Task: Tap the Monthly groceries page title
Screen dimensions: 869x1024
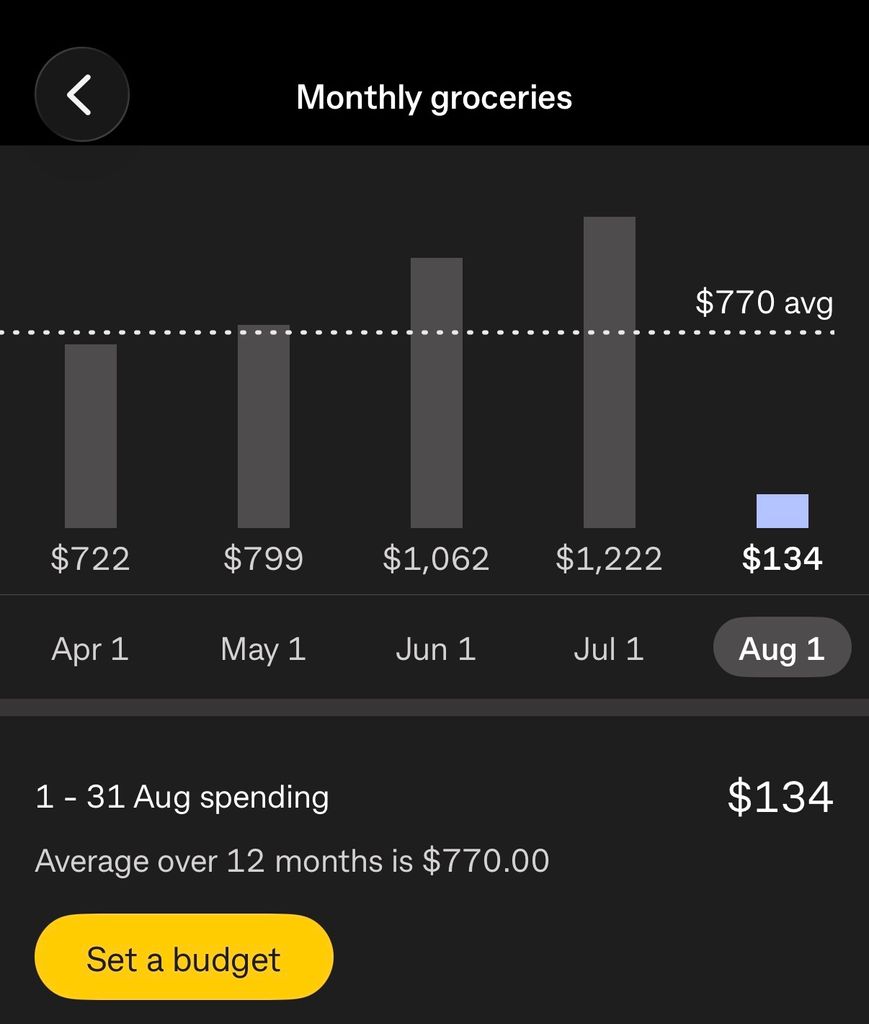Action: click(x=434, y=98)
